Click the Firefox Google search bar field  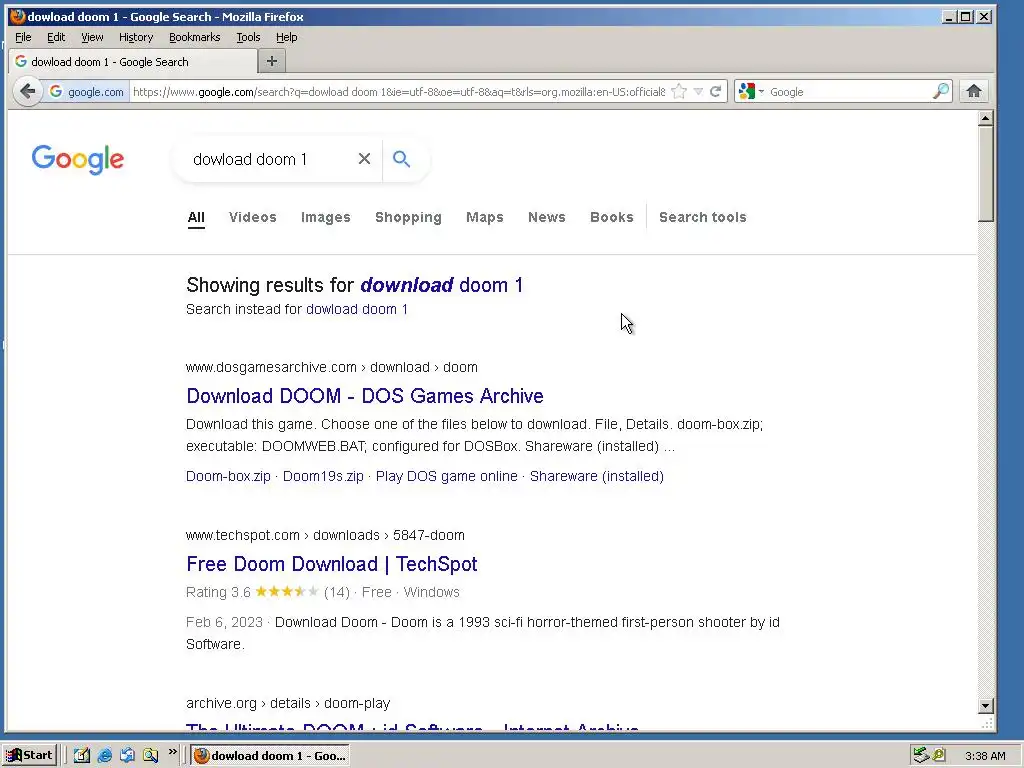(849, 92)
